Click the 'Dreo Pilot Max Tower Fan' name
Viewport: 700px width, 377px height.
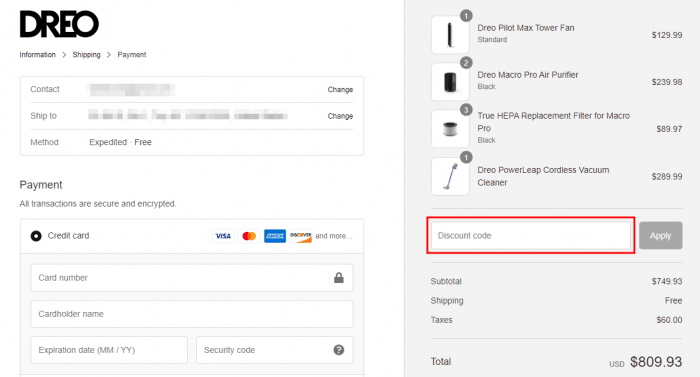[526, 28]
